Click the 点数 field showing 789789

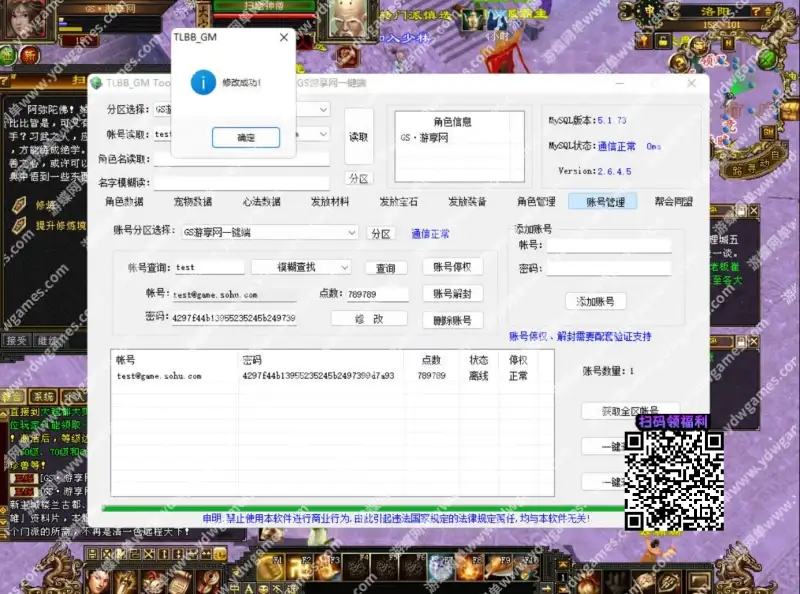pyautogui.click(x=378, y=294)
